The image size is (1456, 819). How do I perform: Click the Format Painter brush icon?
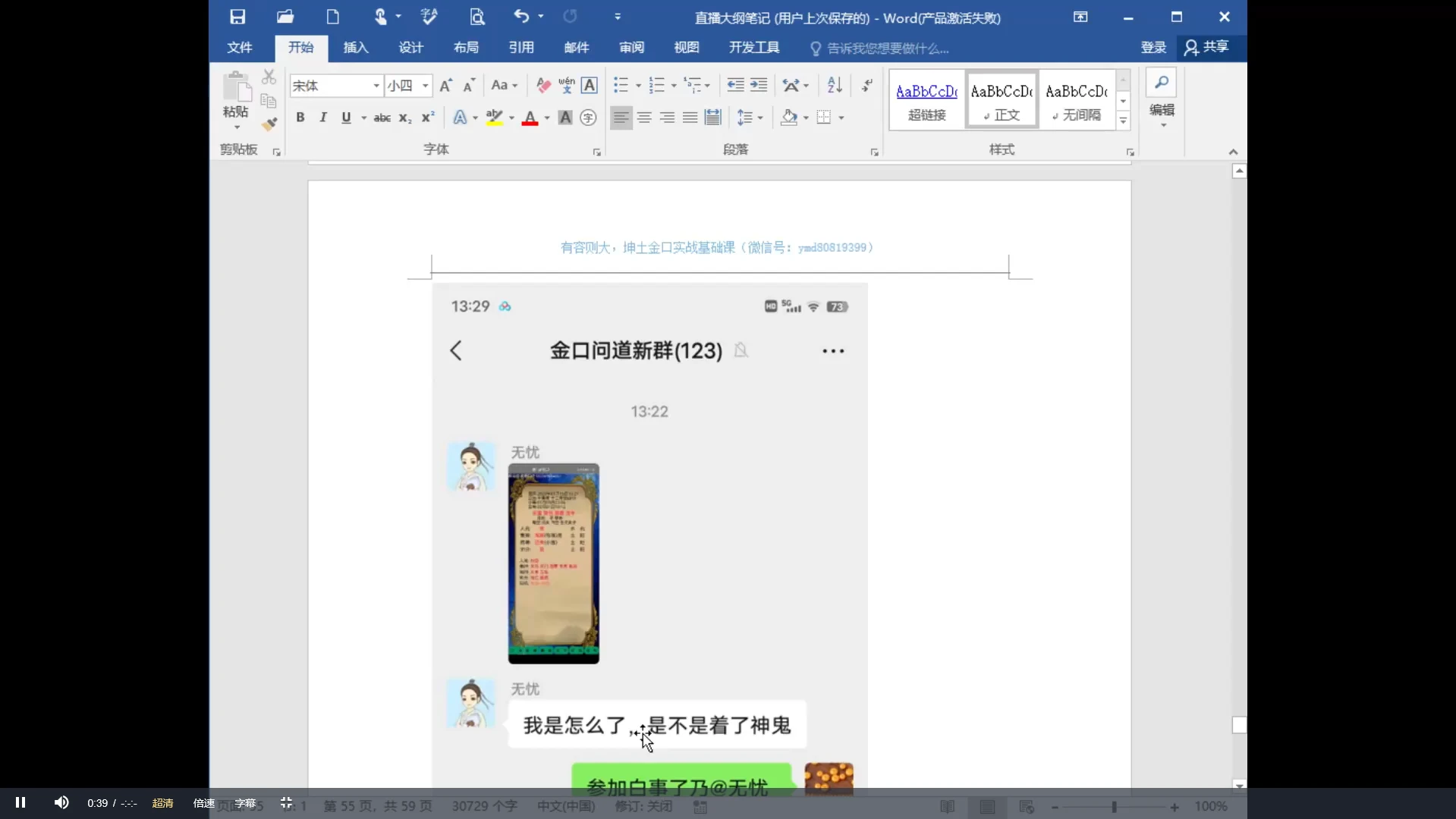[269, 124]
